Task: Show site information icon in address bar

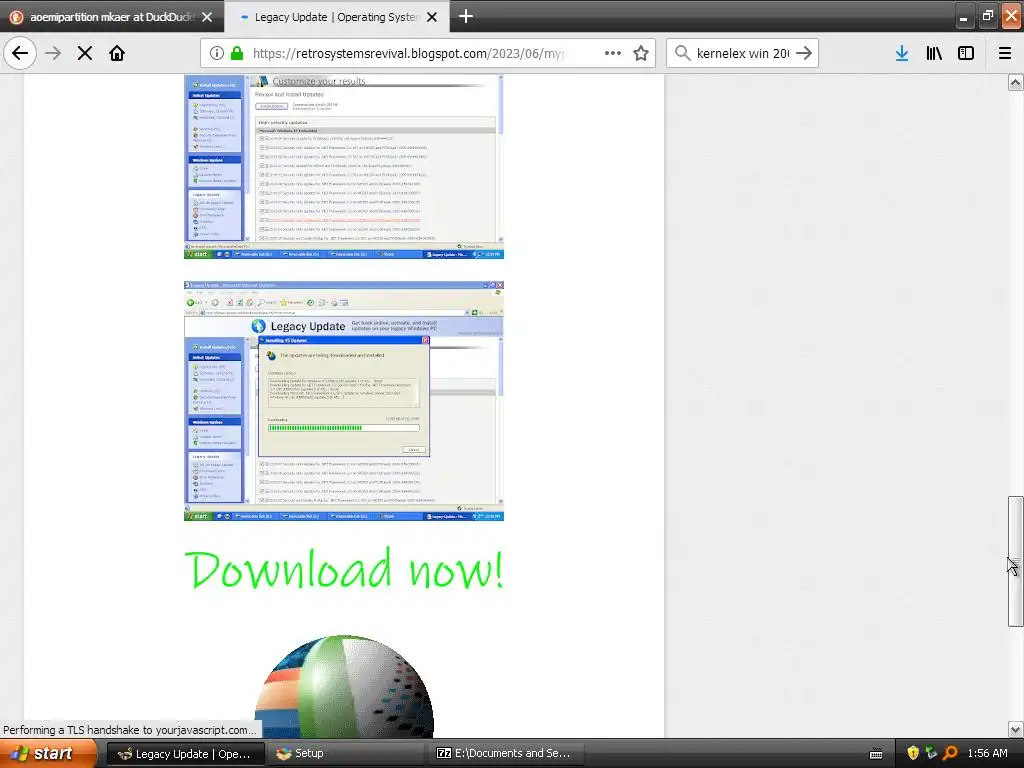Action: pyautogui.click(x=216, y=54)
